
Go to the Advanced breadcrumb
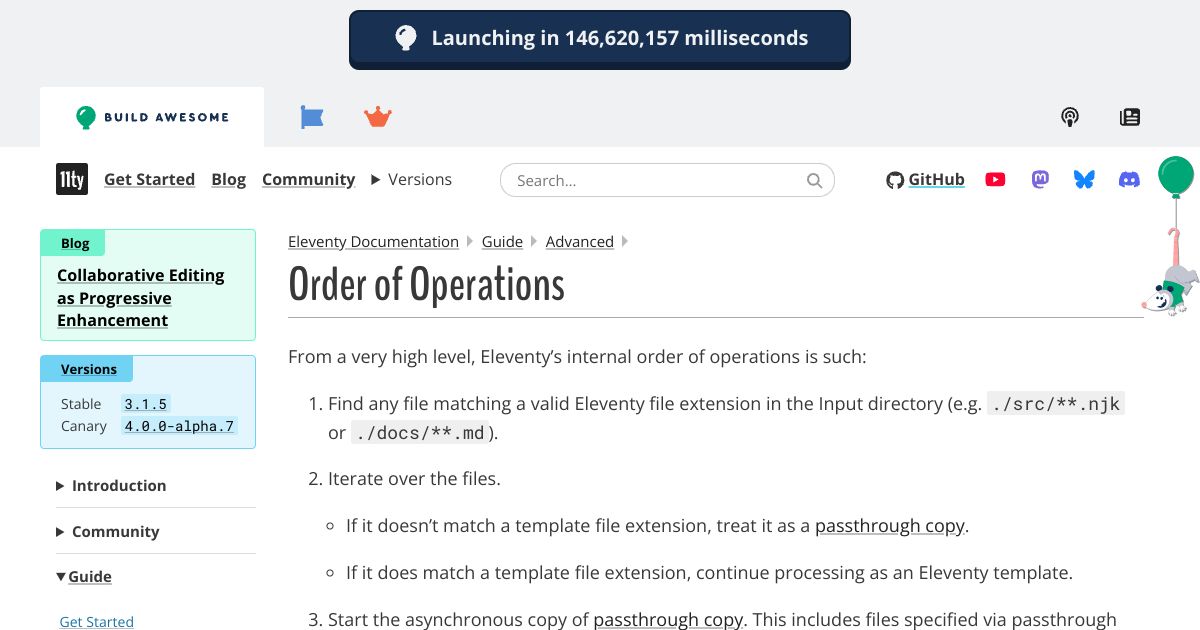tap(580, 241)
